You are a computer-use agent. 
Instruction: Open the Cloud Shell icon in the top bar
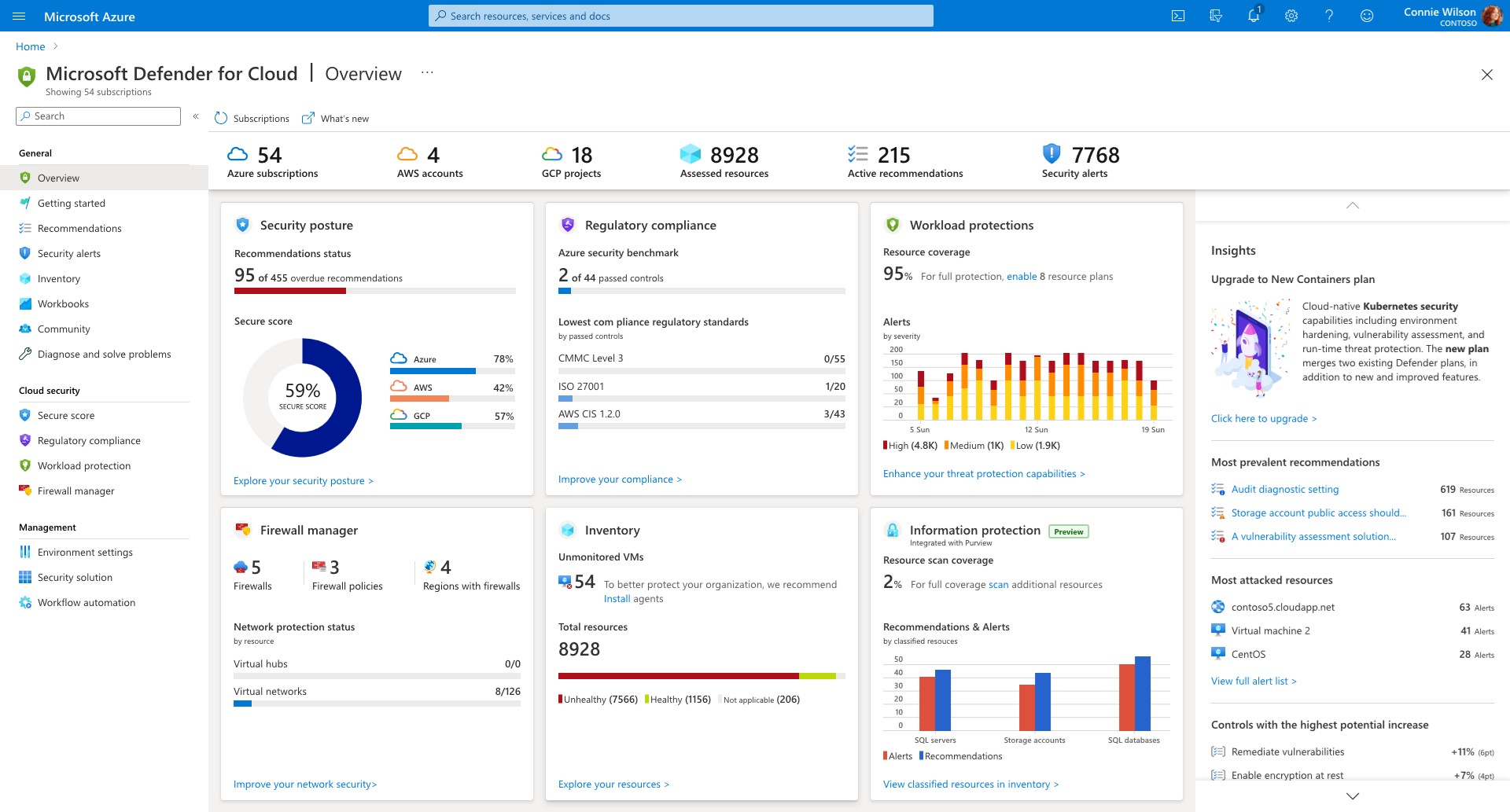click(x=1178, y=16)
